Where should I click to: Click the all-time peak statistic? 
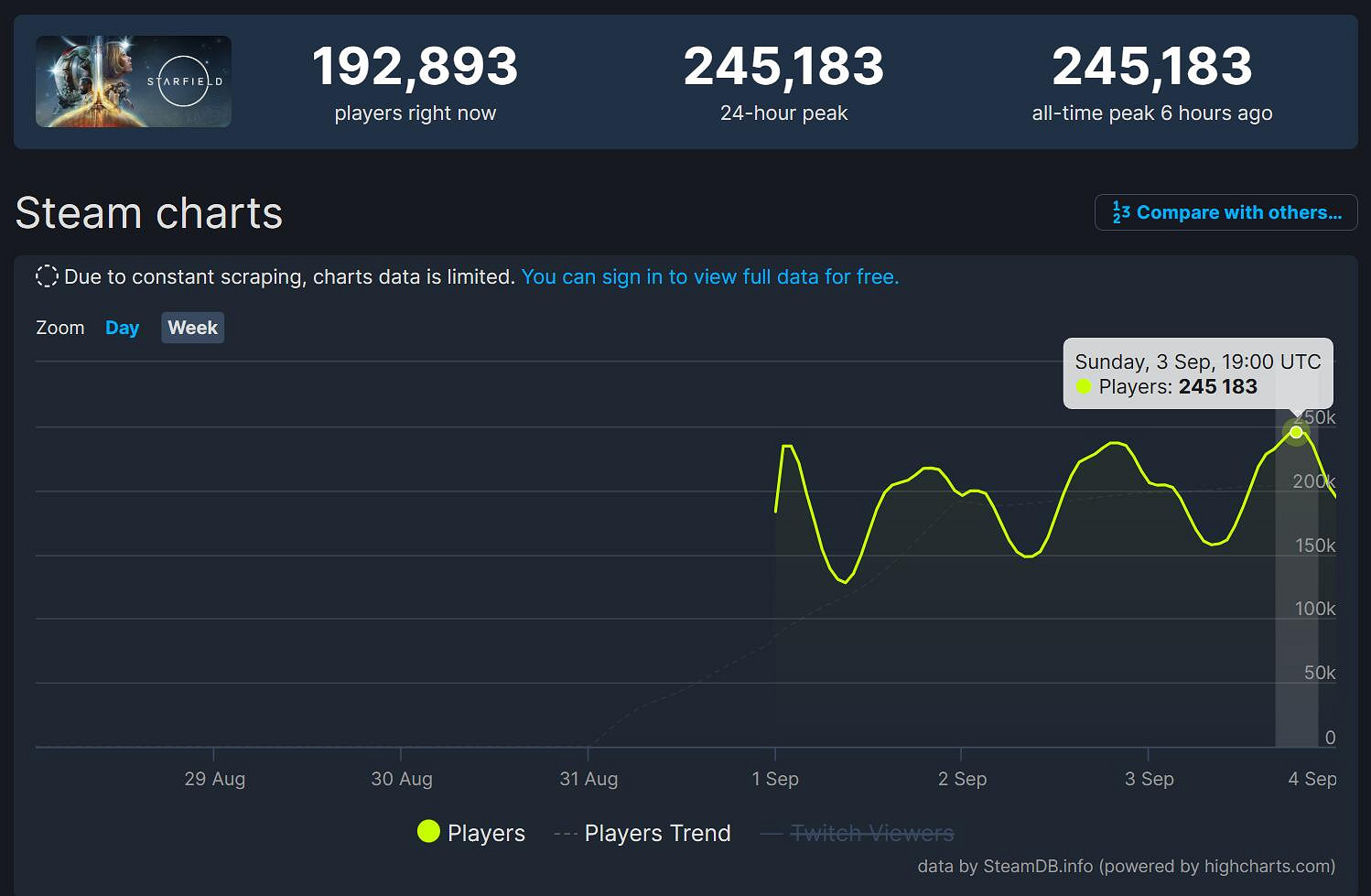tap(1151, 67)
